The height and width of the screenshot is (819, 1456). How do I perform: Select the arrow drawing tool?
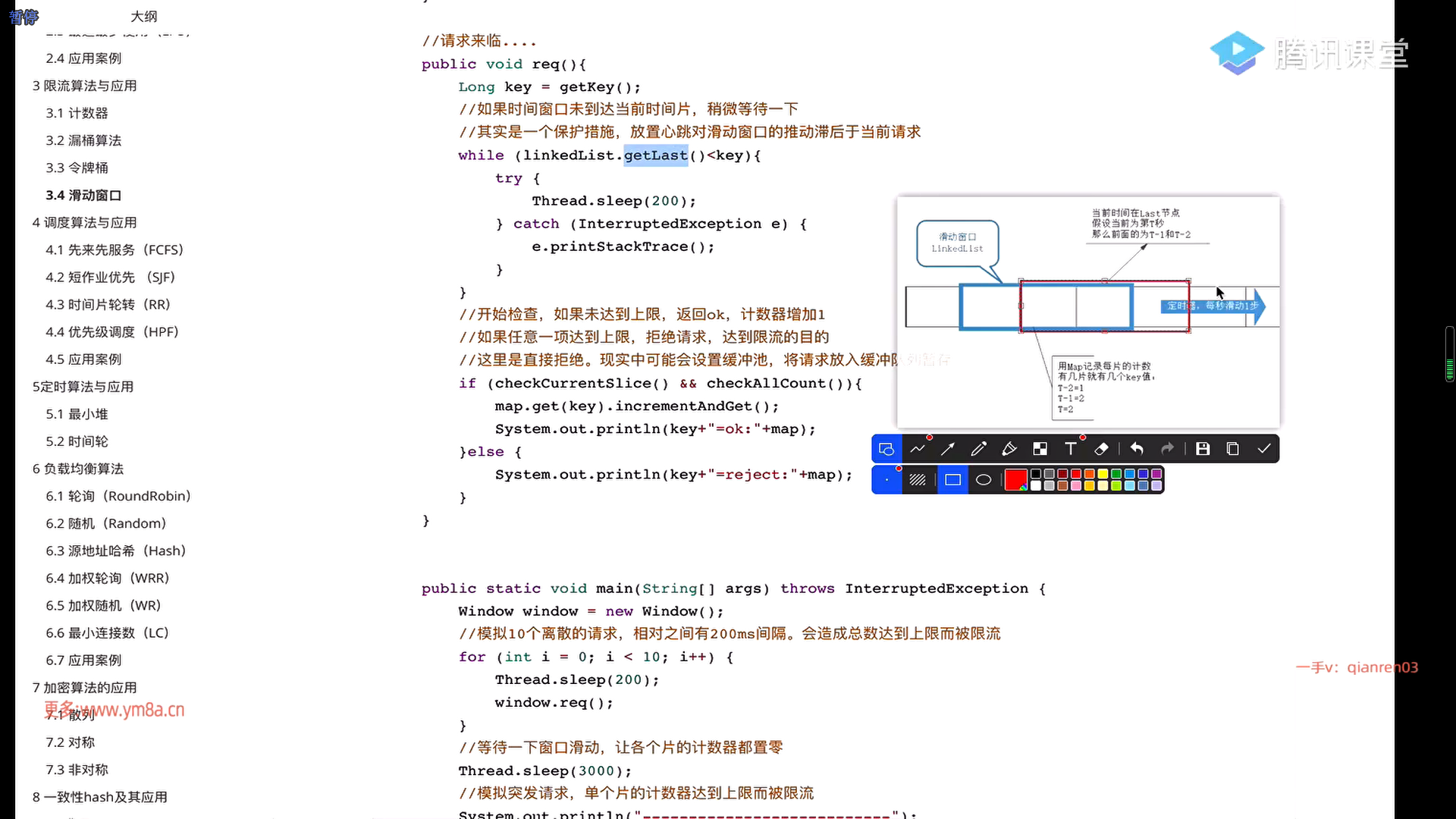click(948, 449)
